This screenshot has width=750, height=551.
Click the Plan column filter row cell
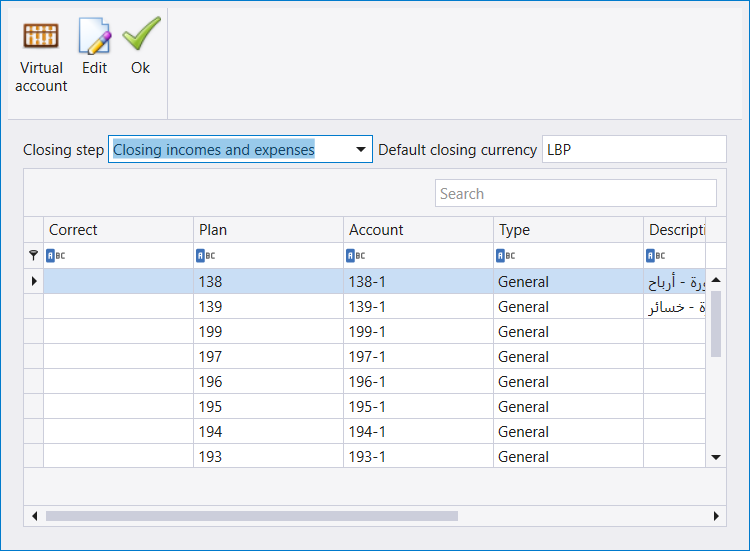pyautogui.click(x=268, y=255)
